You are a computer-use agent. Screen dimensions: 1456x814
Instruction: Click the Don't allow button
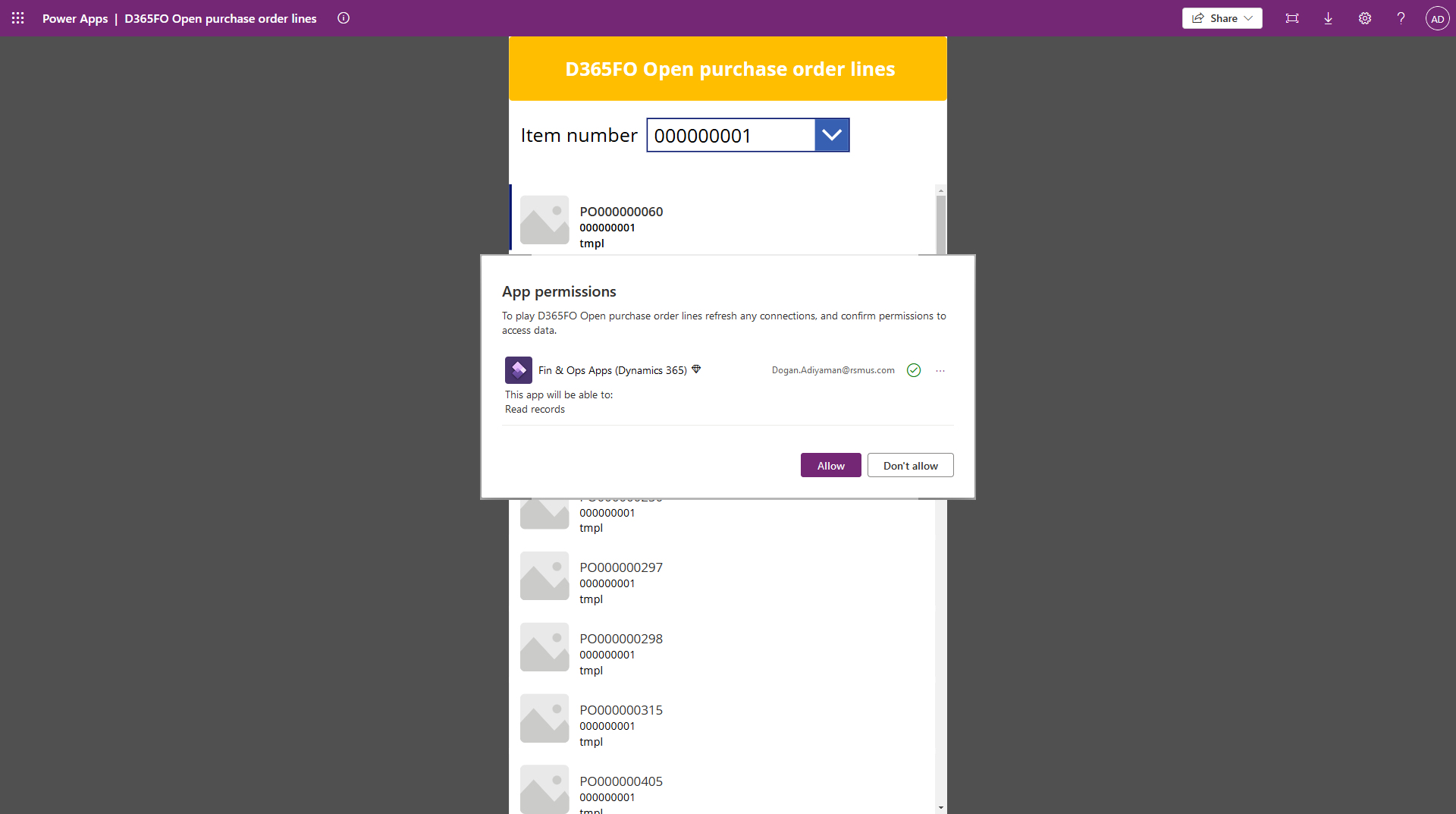[x=910, y=465]
